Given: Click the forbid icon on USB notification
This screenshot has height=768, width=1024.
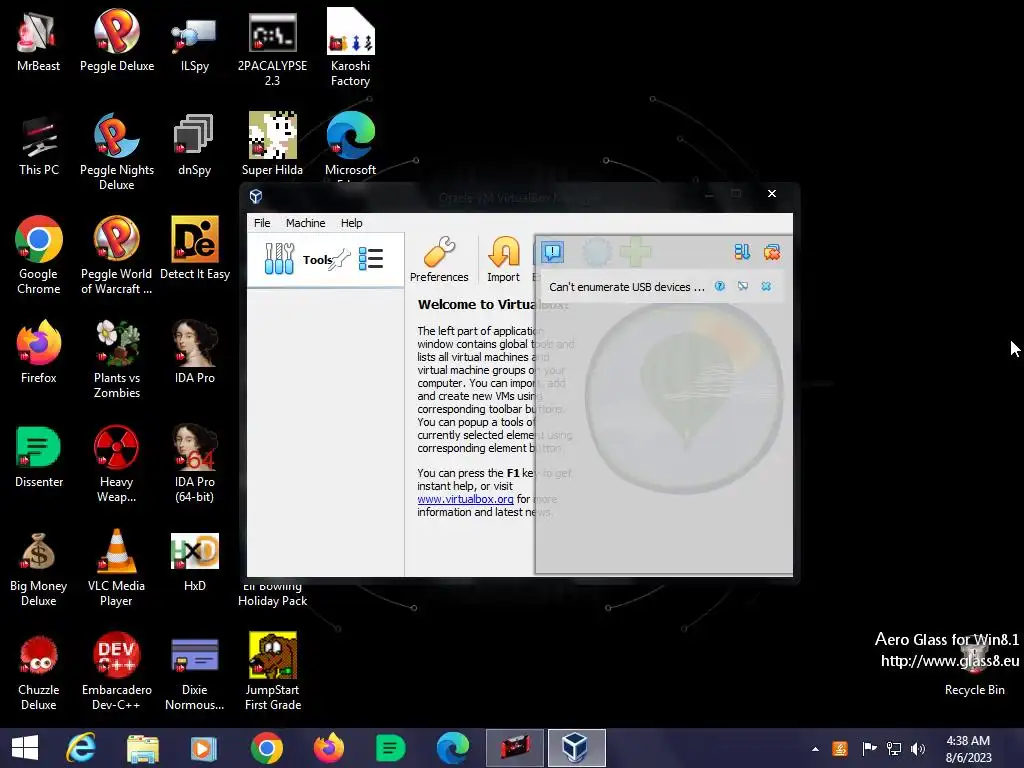Looking at the screenshot, I should [743, 286].
